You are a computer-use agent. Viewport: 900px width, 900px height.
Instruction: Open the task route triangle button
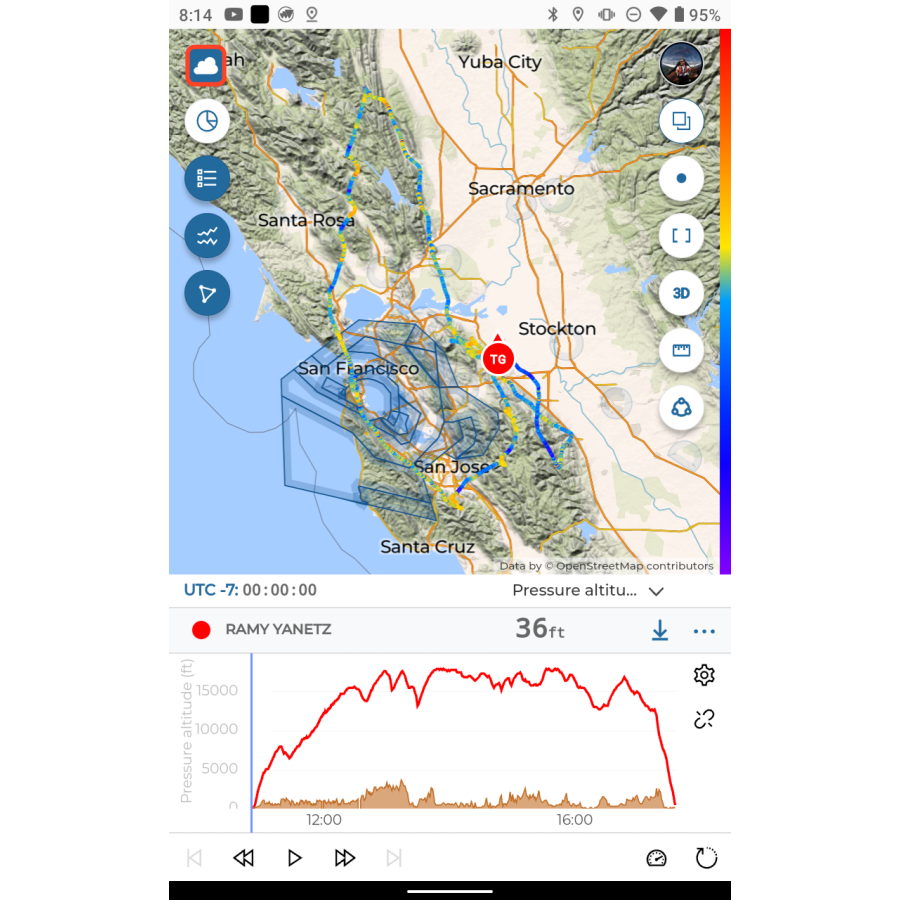[207, 293]
